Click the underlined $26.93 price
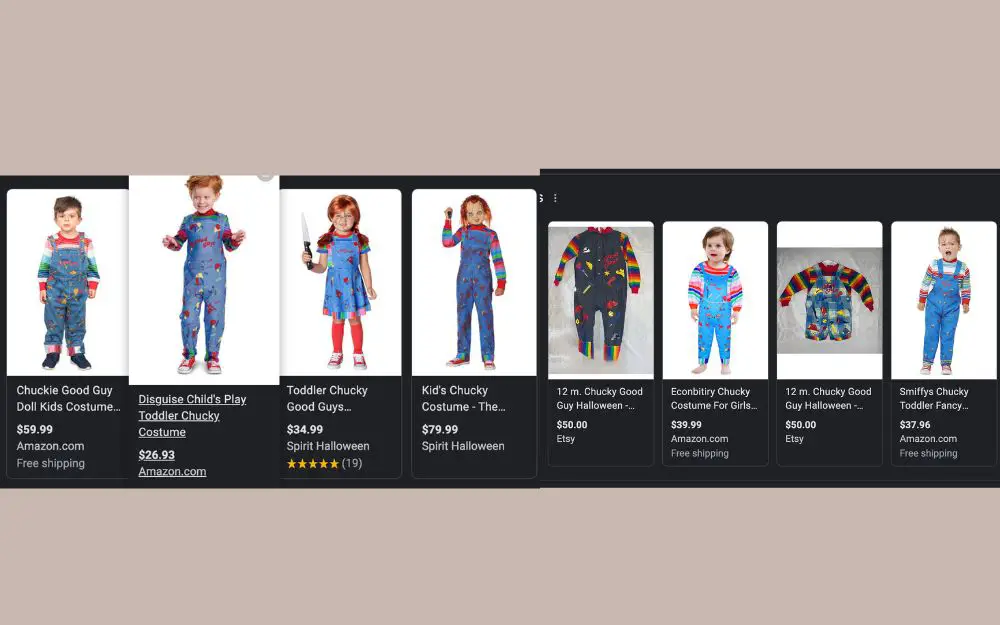Screen dimensions: 1000x625 [x=156, y=455]
